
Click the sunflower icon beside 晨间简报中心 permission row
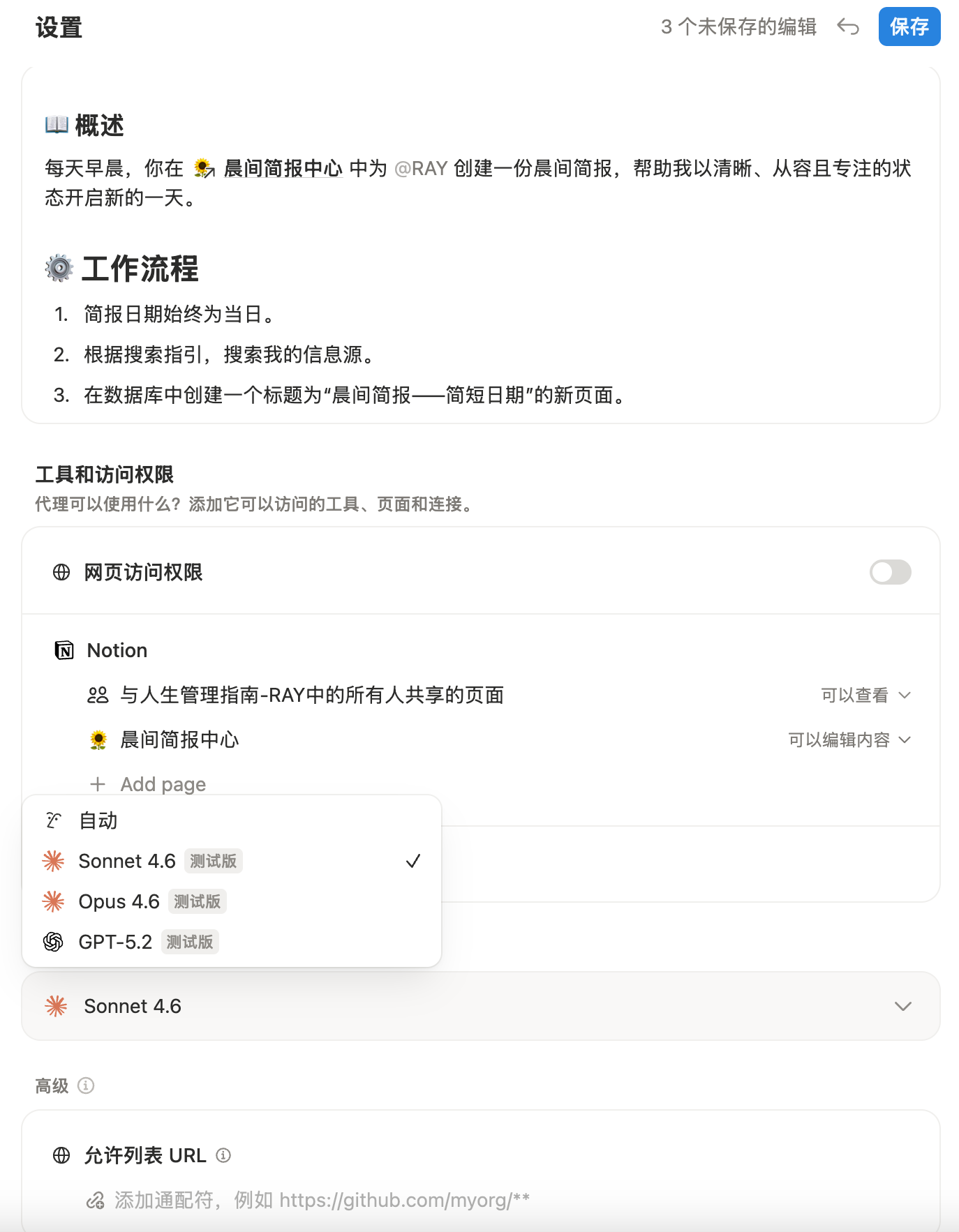(x=98, y=740)
